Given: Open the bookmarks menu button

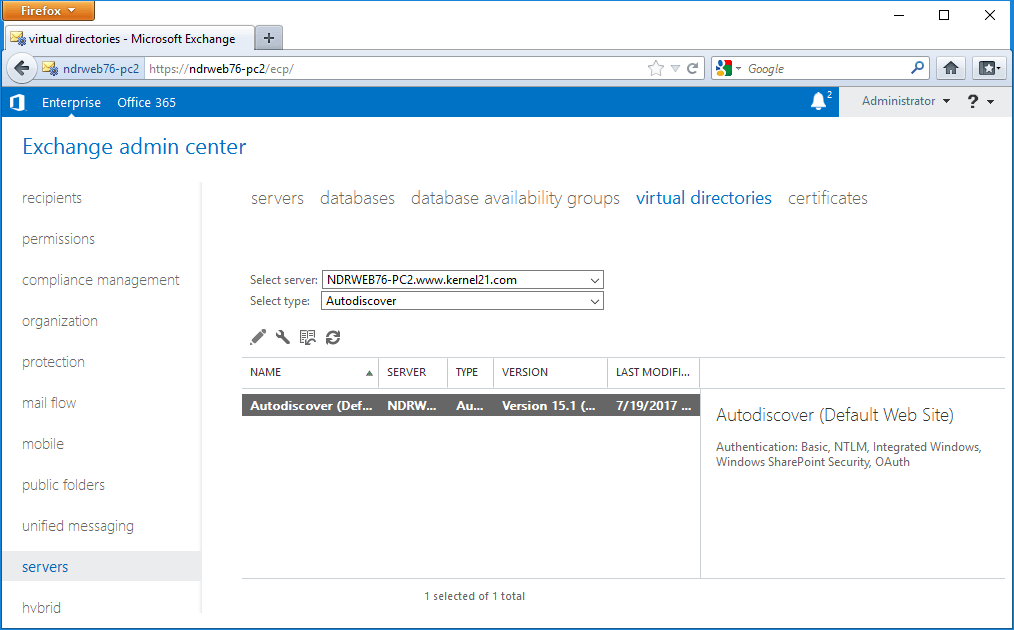Looking at the screenshot, I should tap(989, 68).
